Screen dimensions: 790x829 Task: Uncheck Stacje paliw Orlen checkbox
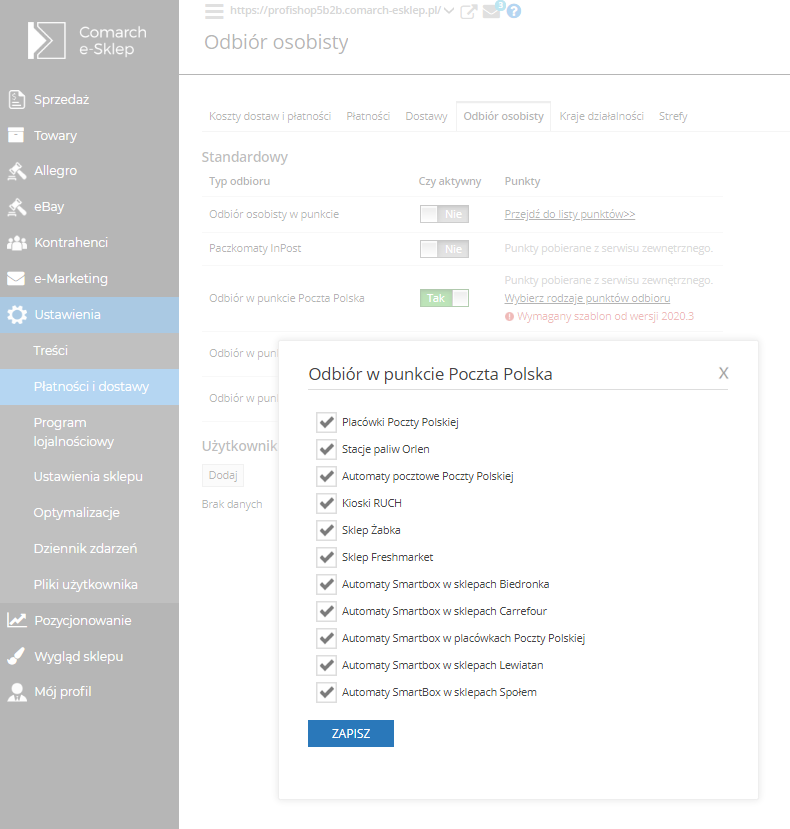[x=326, y=449]
